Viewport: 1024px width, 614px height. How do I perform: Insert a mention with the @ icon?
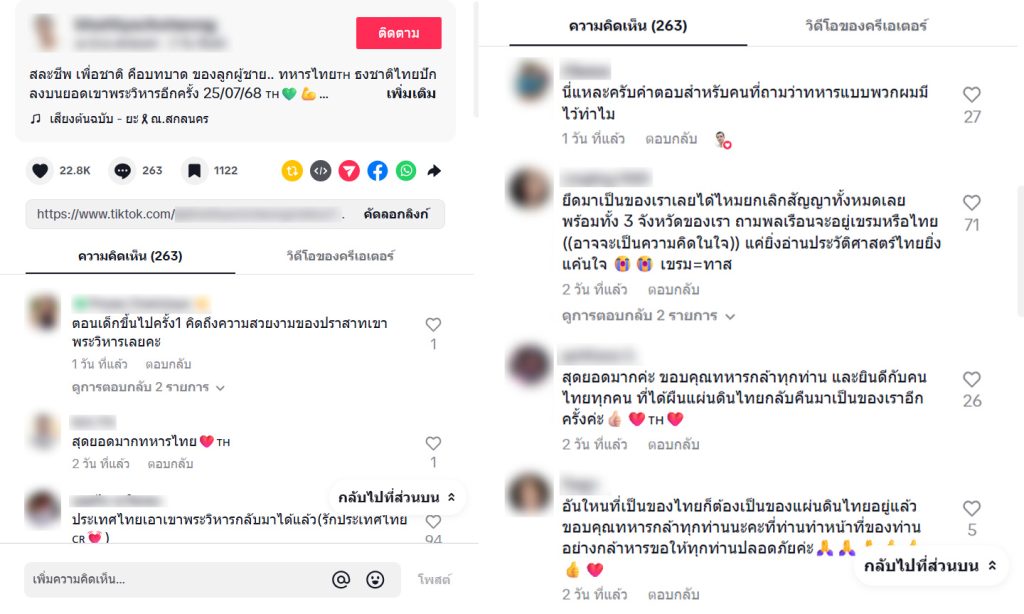(x=341, y=579)
